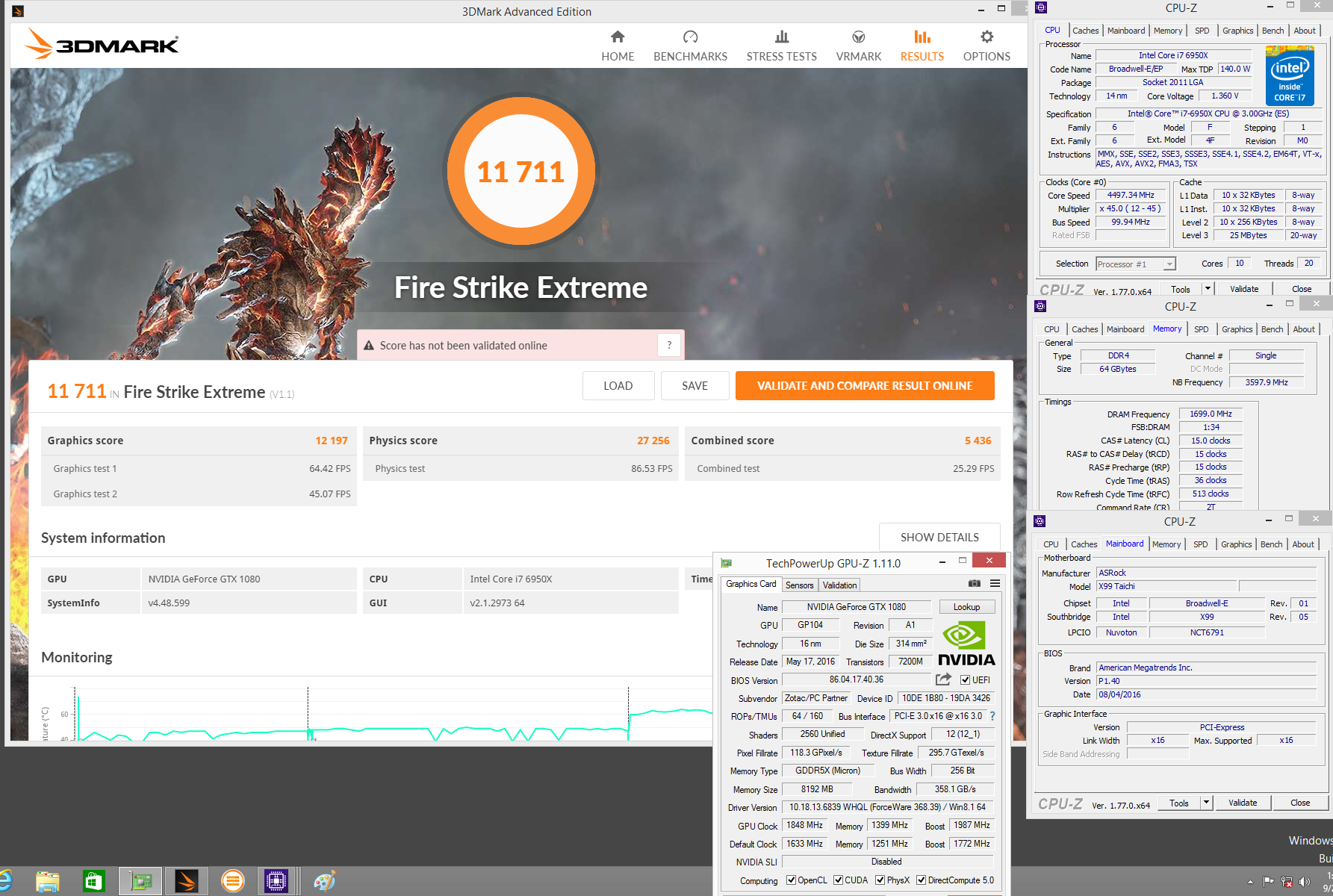
Task: Go to 3DMark HOME section
Action: click(x=618, y=46)
